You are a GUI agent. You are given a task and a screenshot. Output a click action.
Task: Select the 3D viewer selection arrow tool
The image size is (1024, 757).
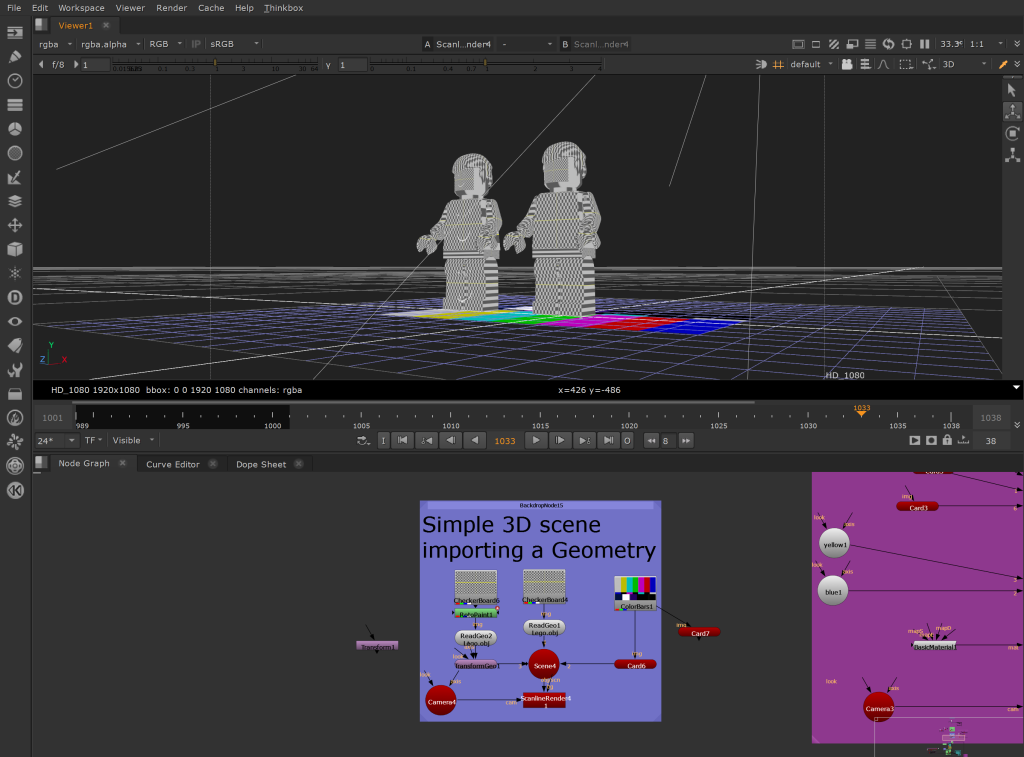1012,89
